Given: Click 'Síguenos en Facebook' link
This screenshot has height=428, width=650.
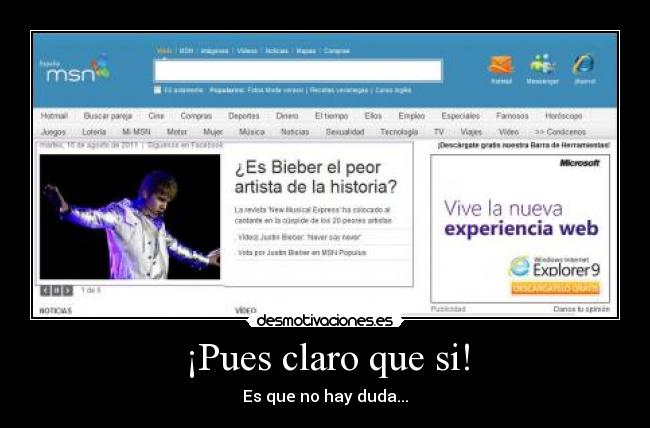Looking at the screenshot, I should (x=185, y=145).
